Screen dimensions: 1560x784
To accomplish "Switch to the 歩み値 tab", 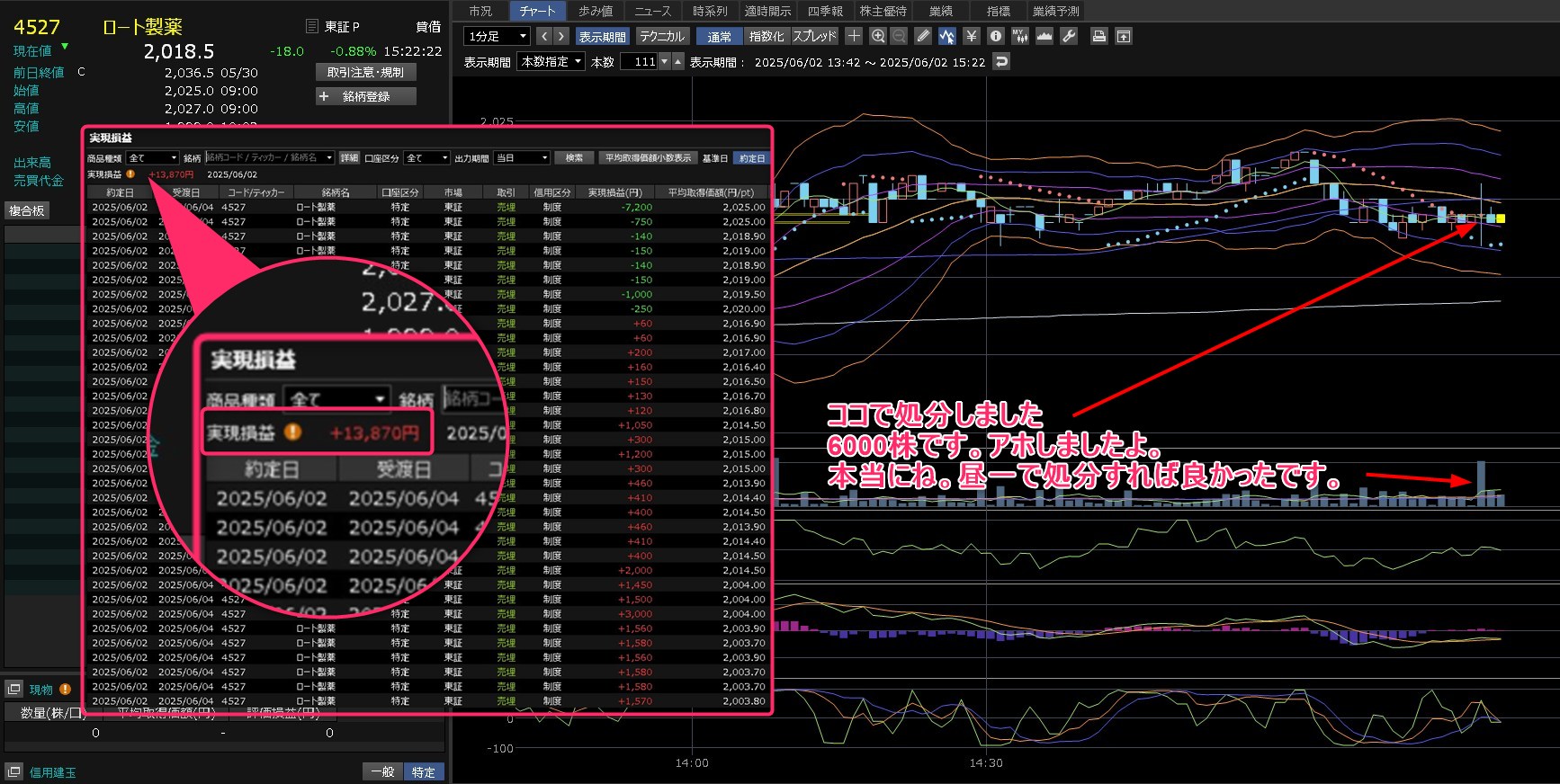I will [596, 11].
